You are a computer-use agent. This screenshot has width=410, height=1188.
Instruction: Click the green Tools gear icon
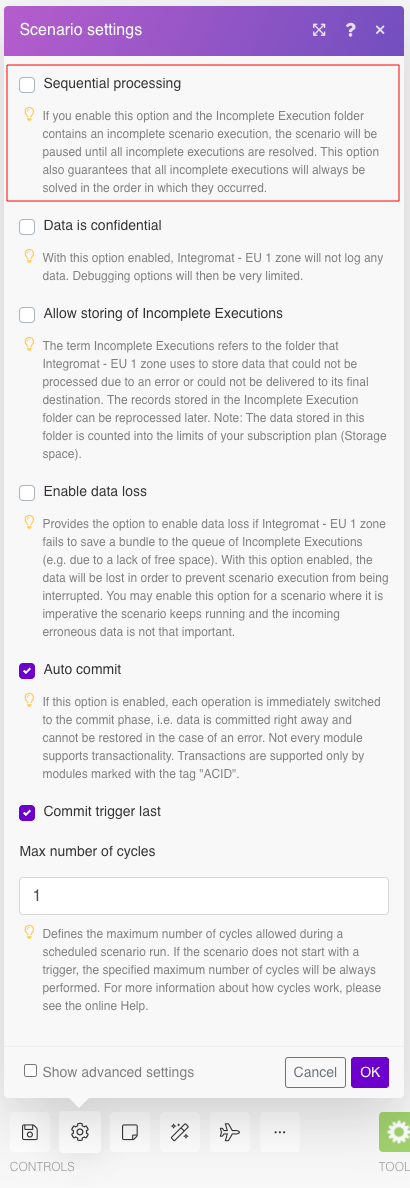[395, 1132]
